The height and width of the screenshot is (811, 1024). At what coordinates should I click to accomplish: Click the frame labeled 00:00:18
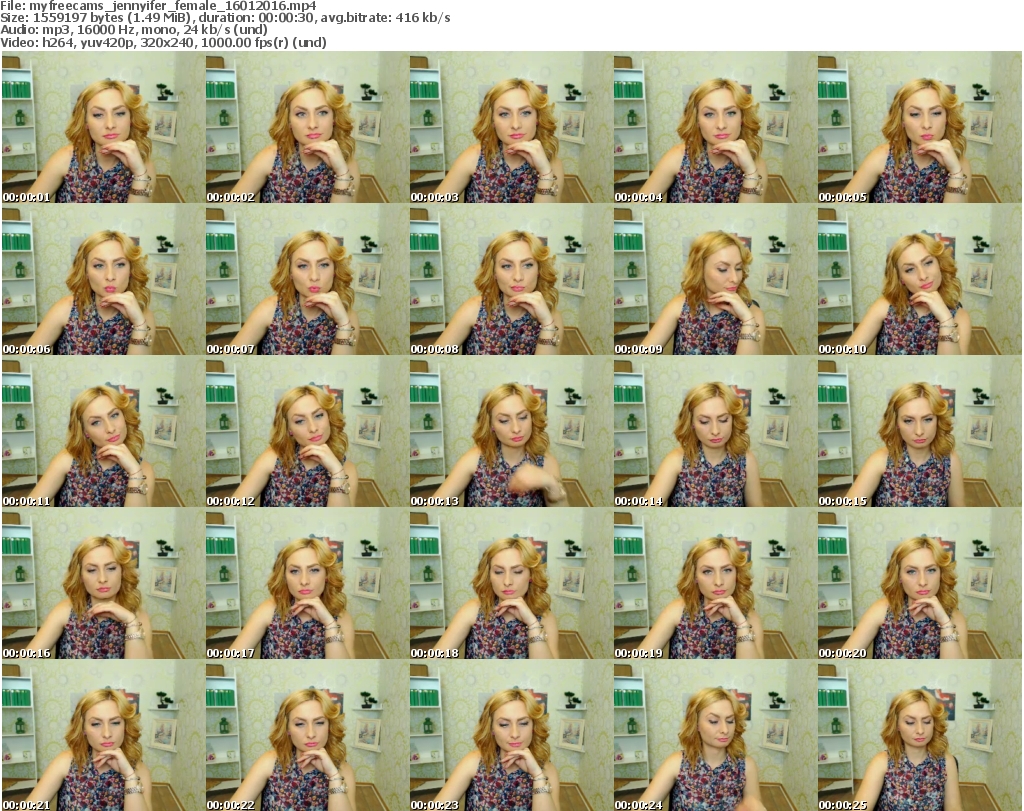pyautogui.click(x=511, y=584)
